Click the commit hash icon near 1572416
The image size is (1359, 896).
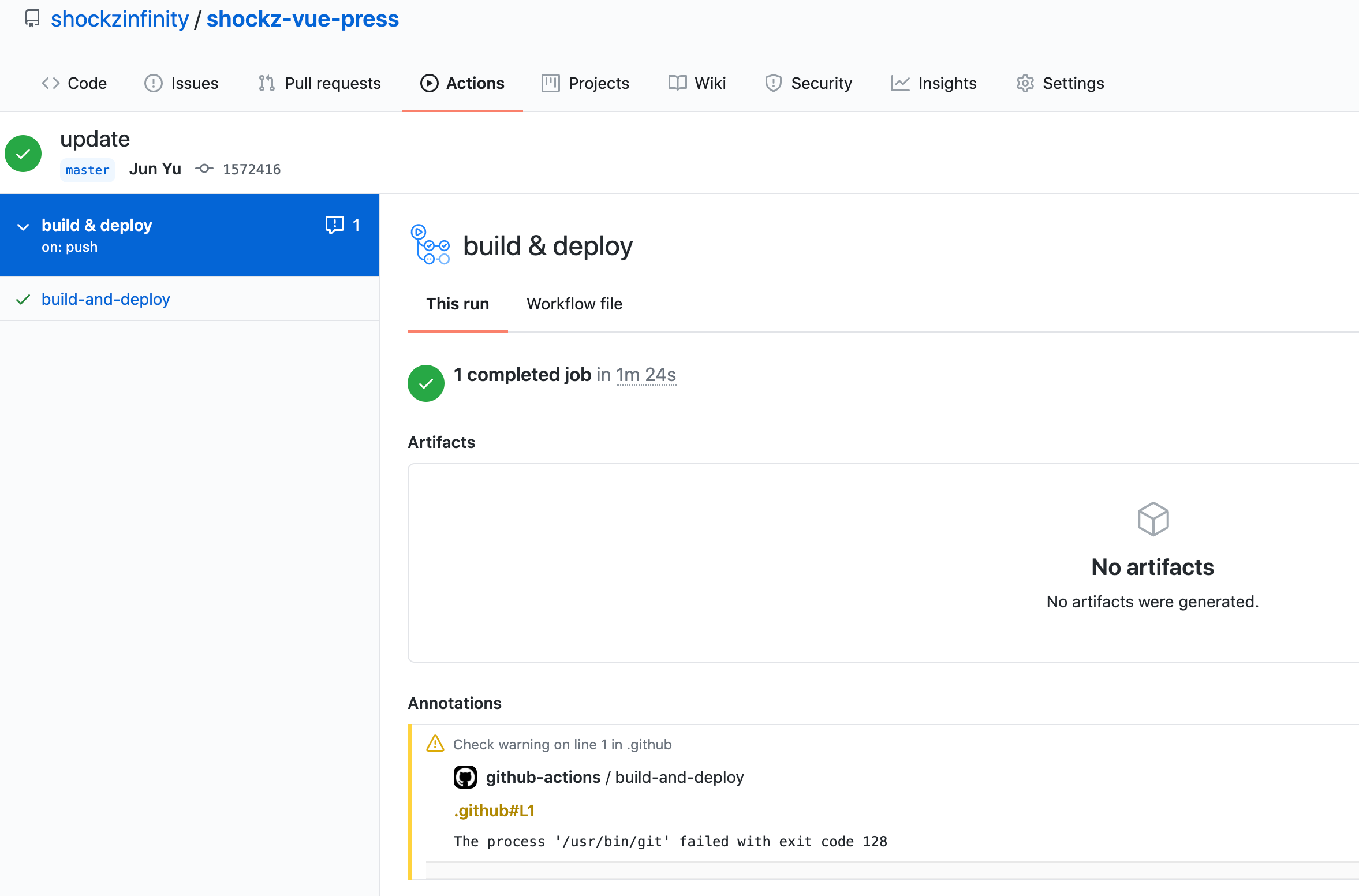(x=204, y=169)
